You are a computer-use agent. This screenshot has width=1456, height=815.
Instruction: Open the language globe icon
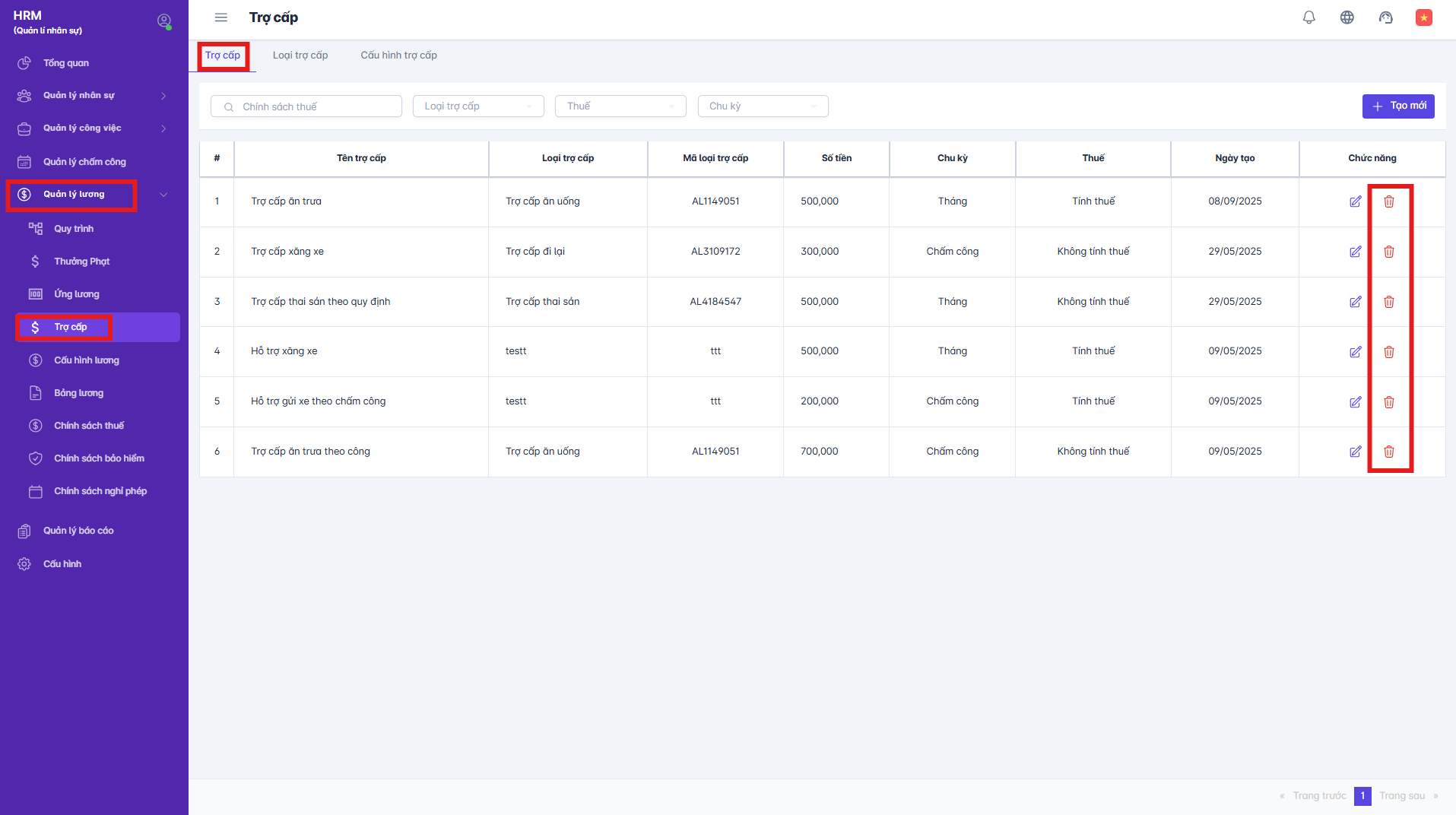click(x=1347, y=17)
